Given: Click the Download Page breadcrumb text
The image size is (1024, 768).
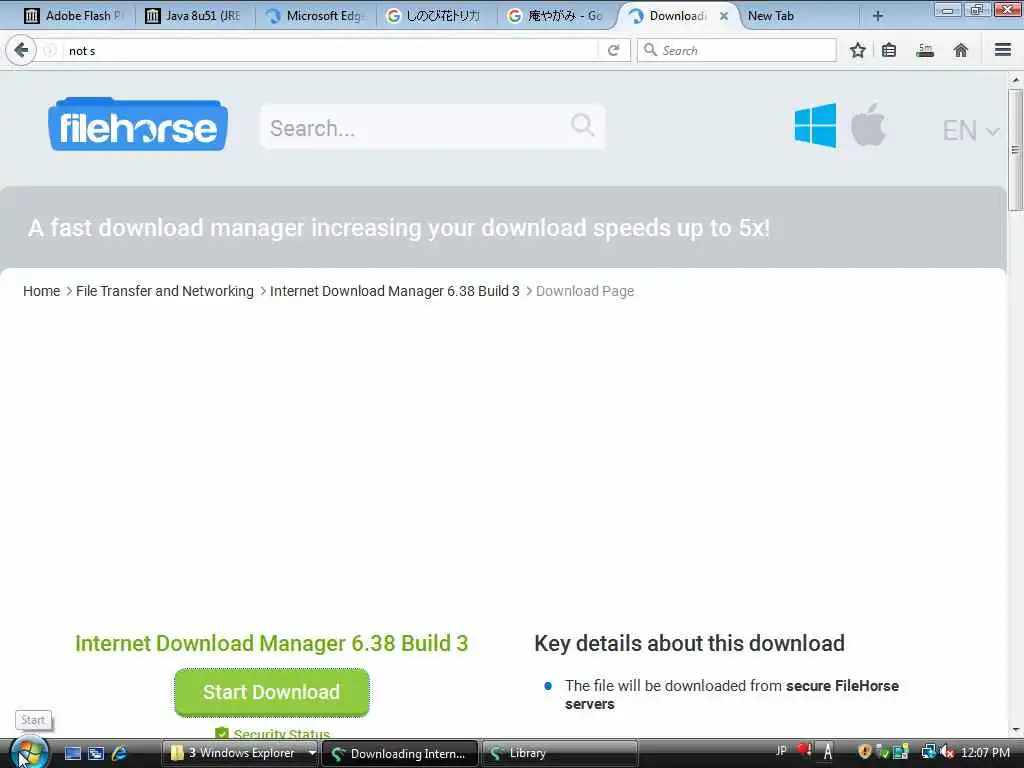Looking at the screenshot, I should point(584,291).
